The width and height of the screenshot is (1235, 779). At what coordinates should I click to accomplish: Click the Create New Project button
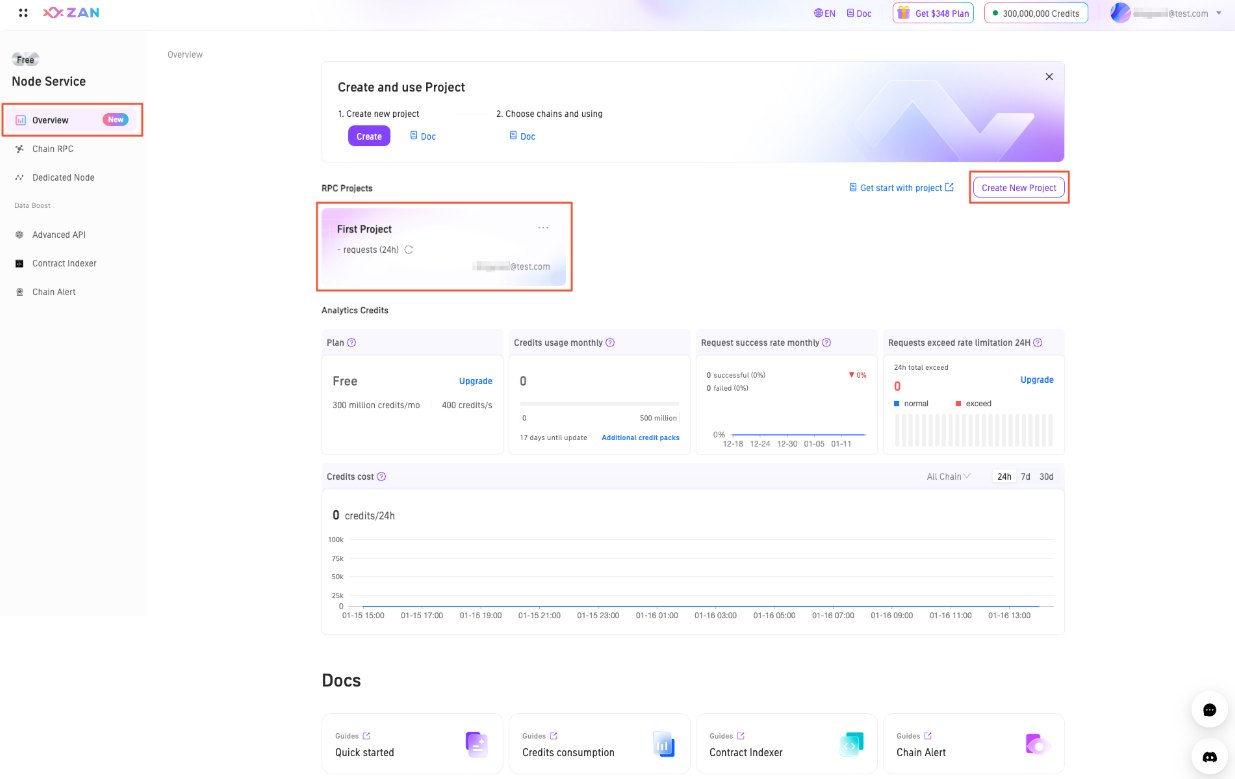point(1019,188)
